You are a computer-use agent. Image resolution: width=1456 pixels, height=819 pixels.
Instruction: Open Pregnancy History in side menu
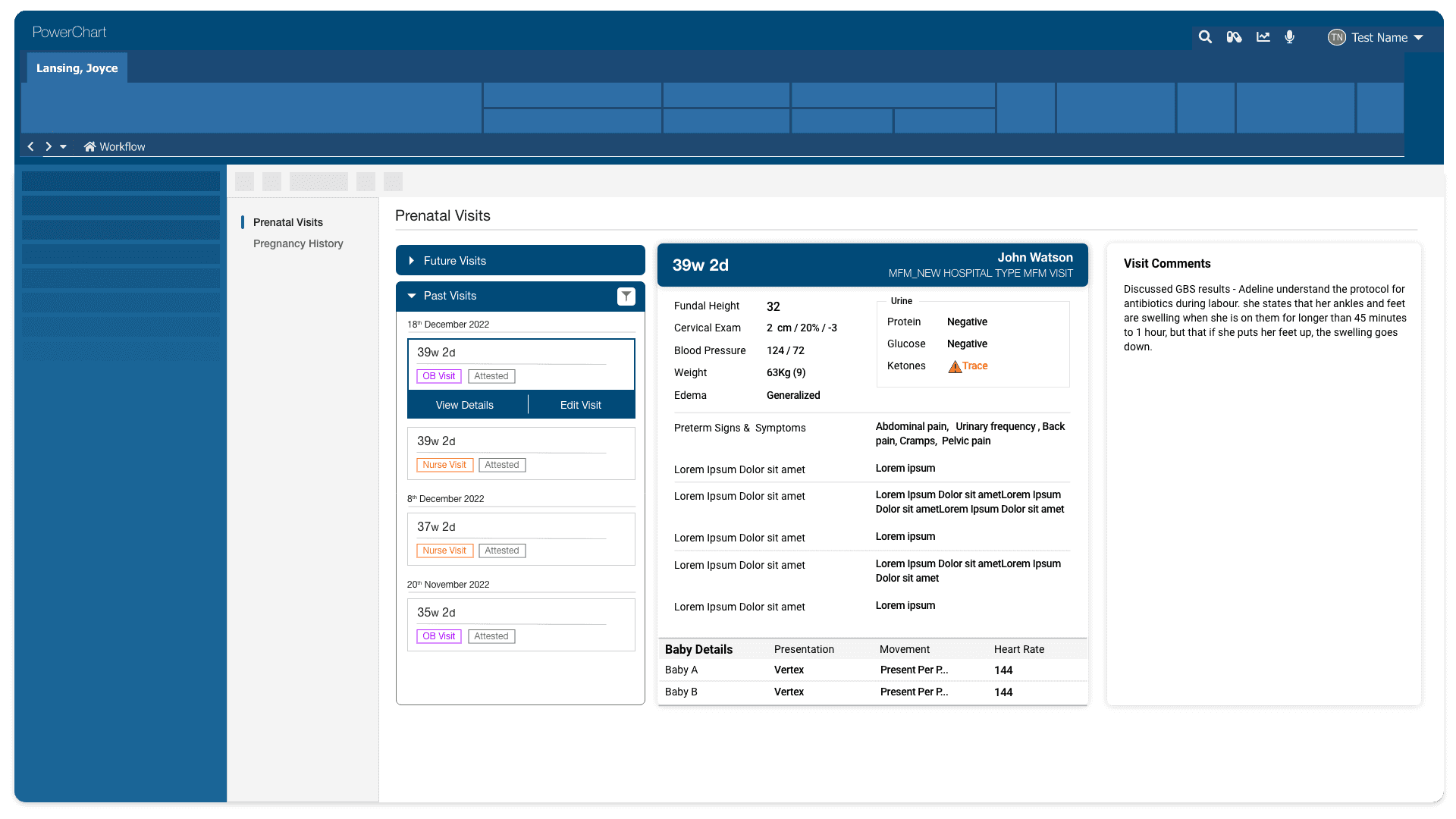click(298, 243)
